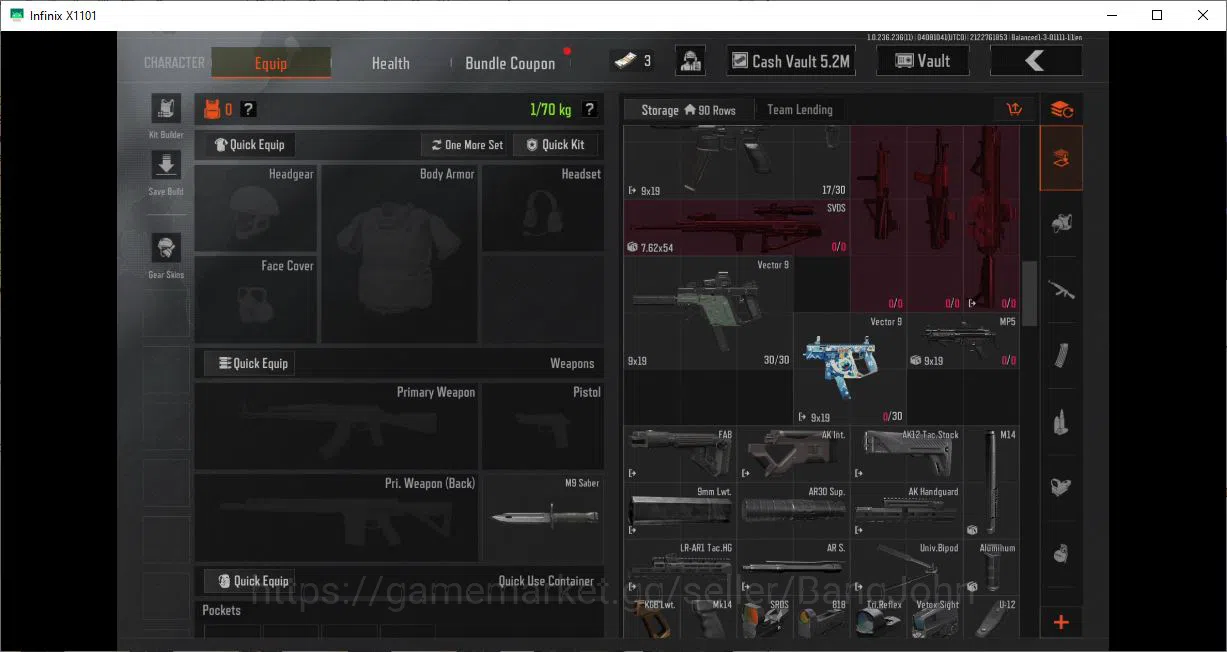Select the Mk14 grip item
Image resolution: width=1227 pixels, height=652 pixels.
click(710, 617)
